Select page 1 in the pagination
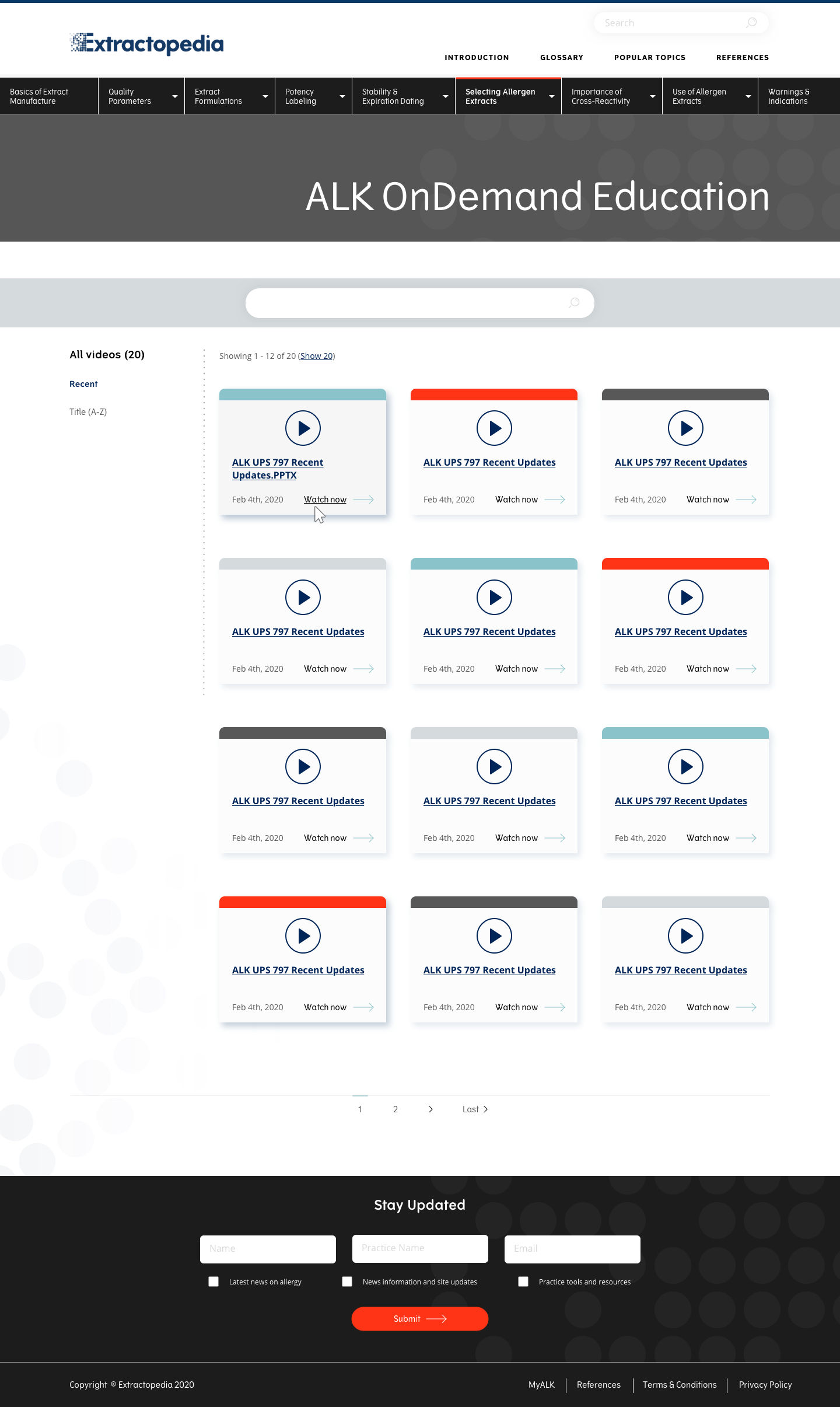 [360, 1109]
